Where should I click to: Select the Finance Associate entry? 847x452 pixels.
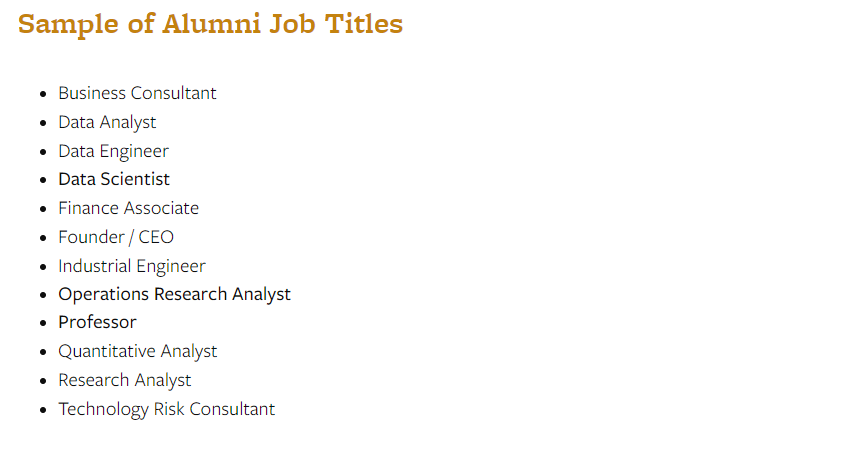coord(129,208)
